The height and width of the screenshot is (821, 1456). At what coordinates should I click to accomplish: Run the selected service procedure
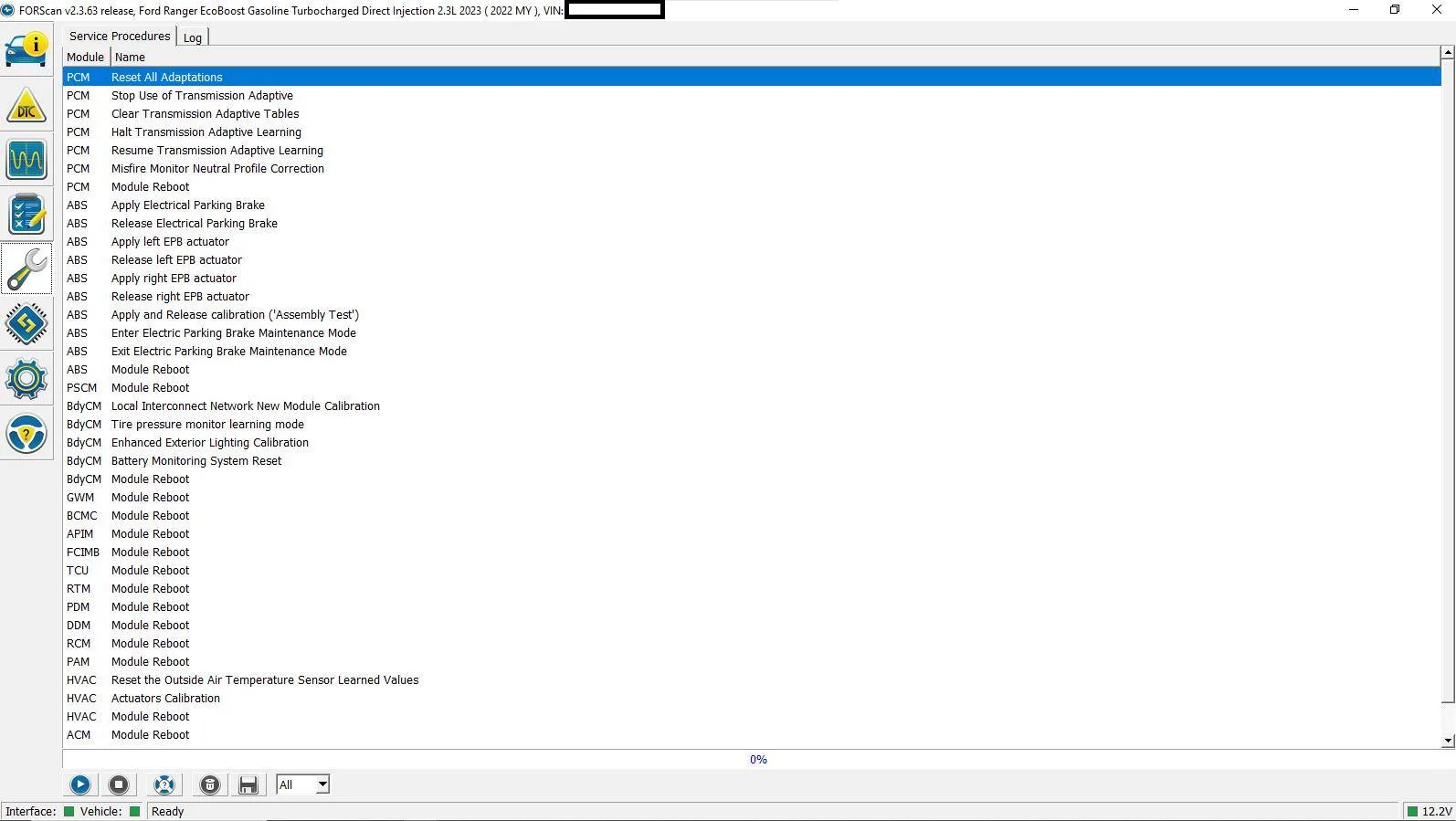80,784
